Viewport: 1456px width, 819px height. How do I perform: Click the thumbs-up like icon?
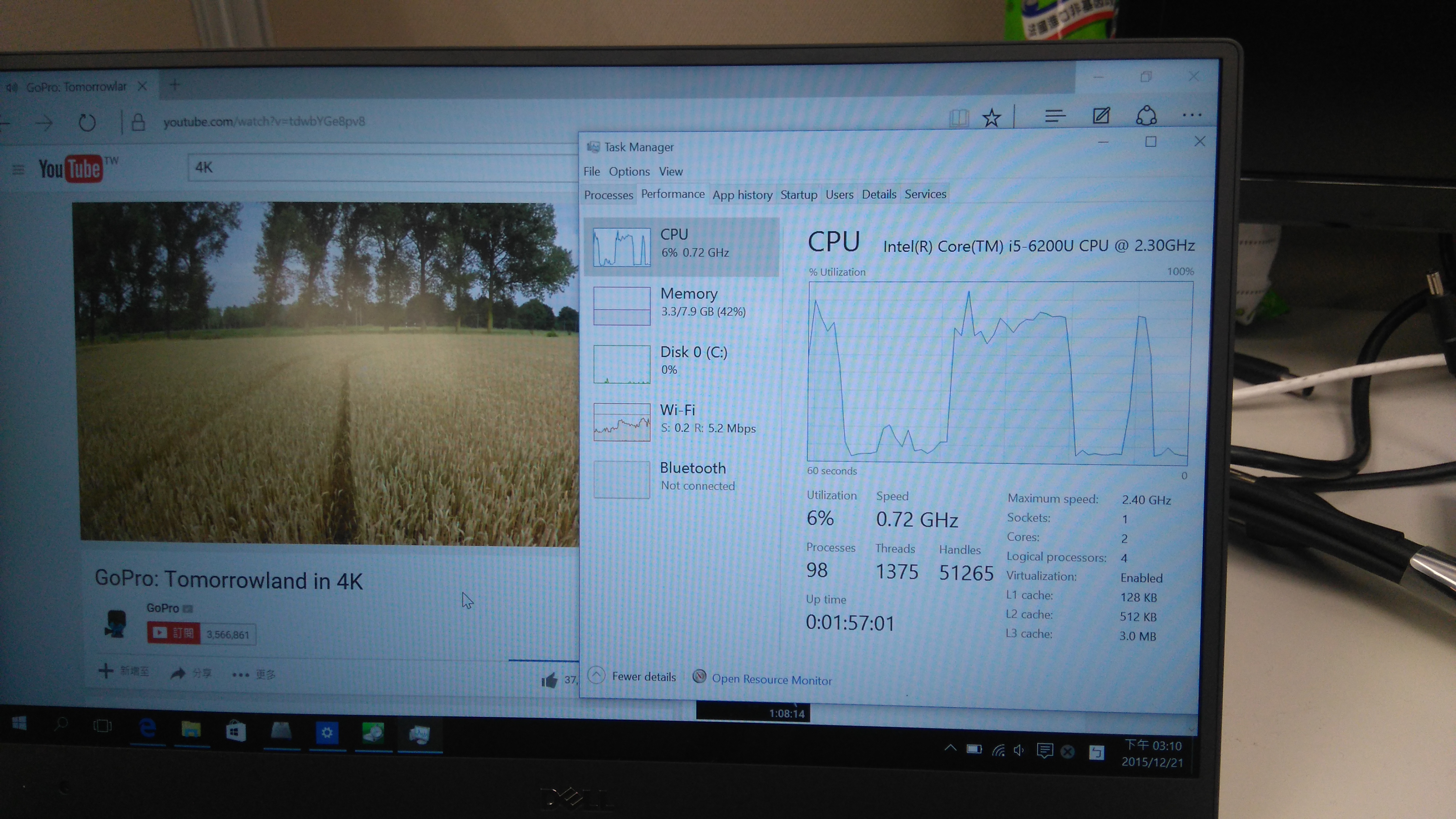(x=549, y=680)
